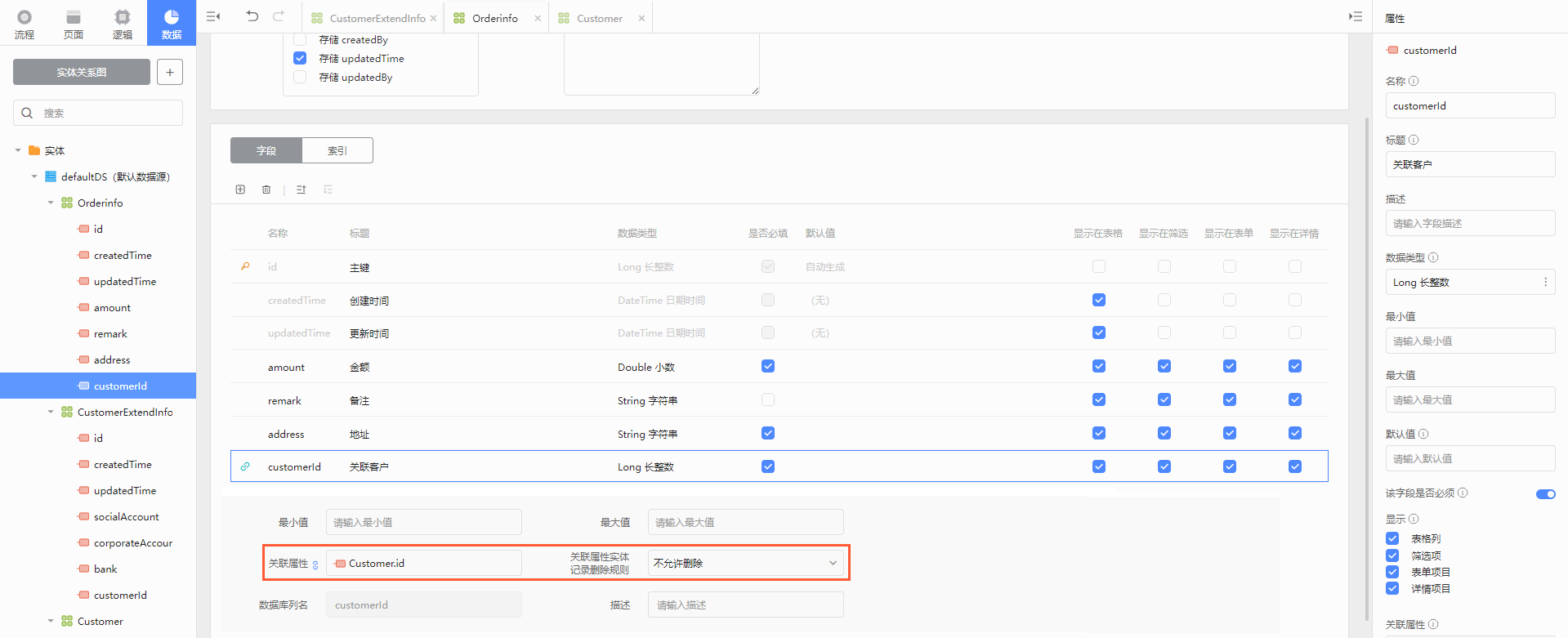The width and height of the screenshot is (1568, 638).
Task: Click the add entity plus button
Action: pyautogui.click(x=170, y=72)
